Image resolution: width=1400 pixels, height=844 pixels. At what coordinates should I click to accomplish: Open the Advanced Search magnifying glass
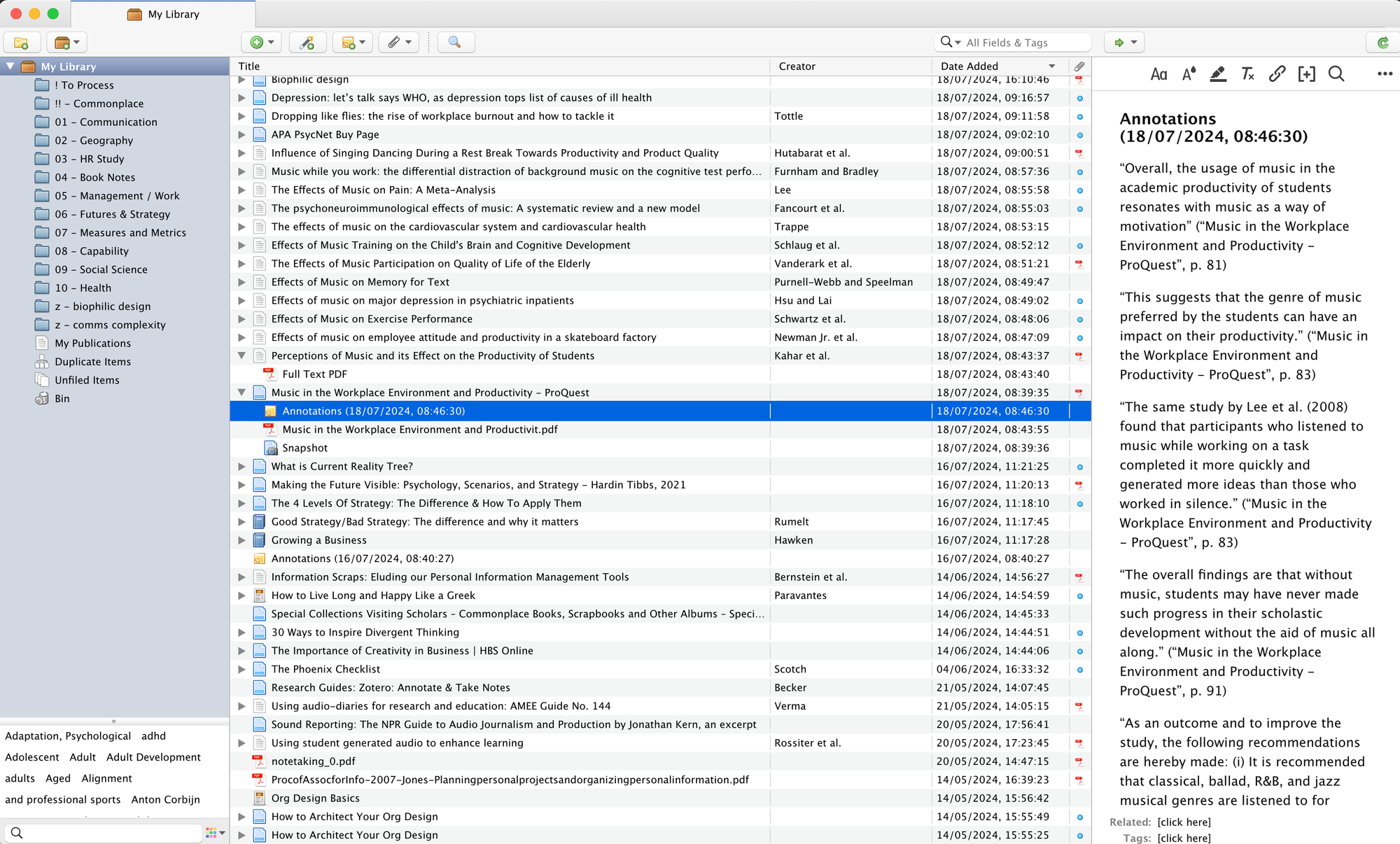click(x=456, y=42)
